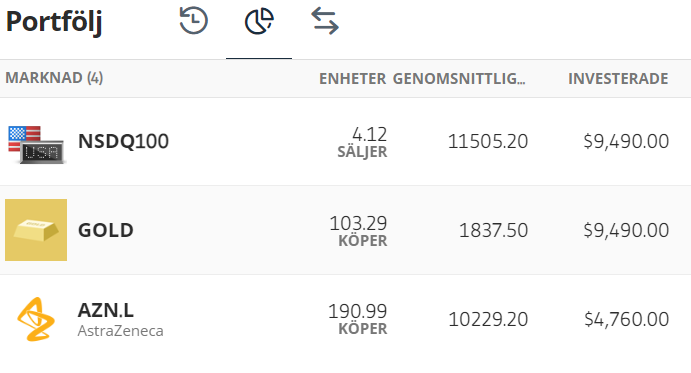Click AstraZeneca invested amount $4,760.00
Screen dimensions: 691x373
[x=627, y=319]
